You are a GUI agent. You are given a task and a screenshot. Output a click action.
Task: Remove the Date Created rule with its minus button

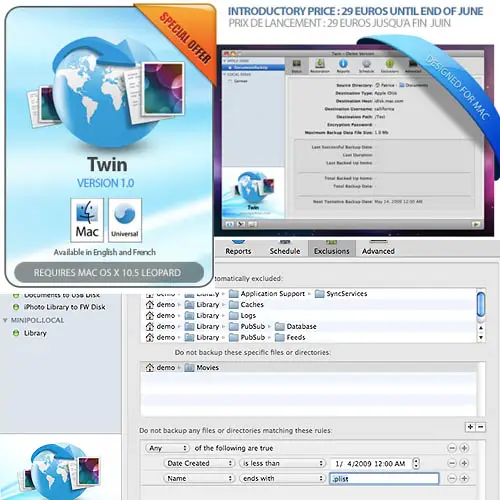coord(452,463)
